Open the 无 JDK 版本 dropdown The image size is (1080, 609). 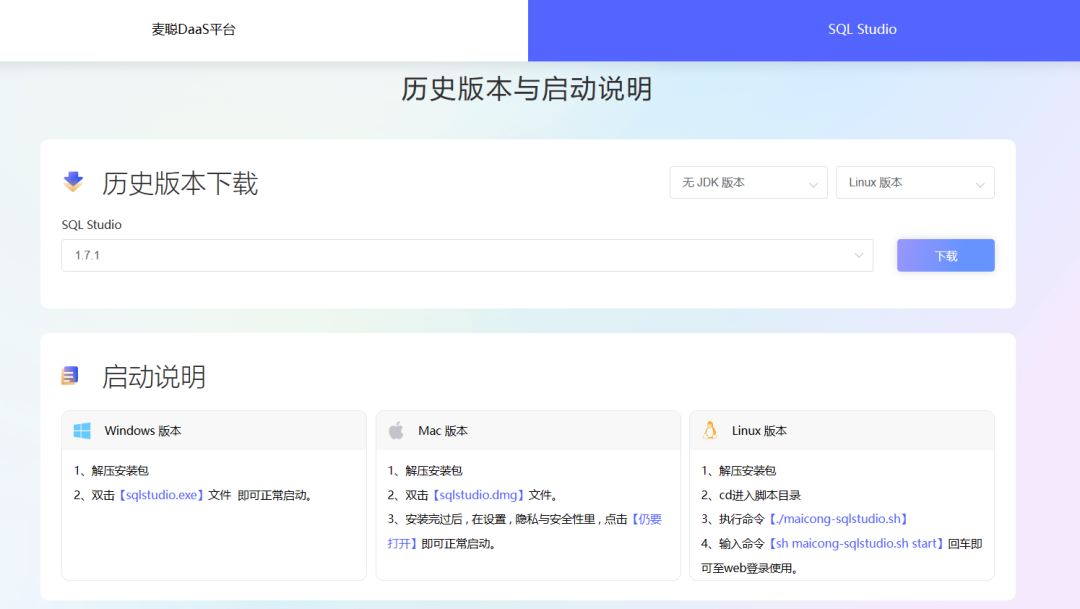coord(749,183)
